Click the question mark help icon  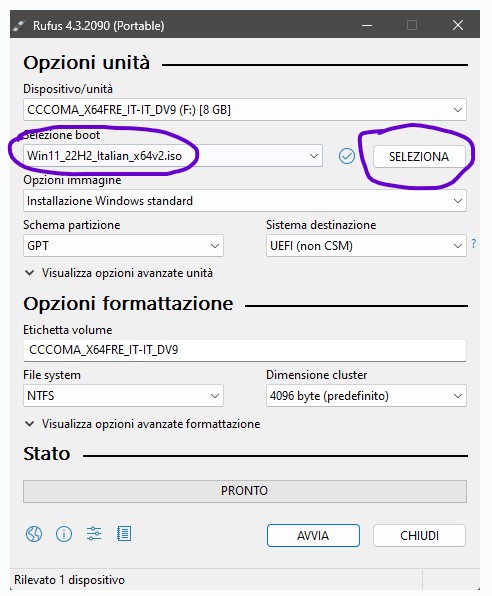point(473,243)
